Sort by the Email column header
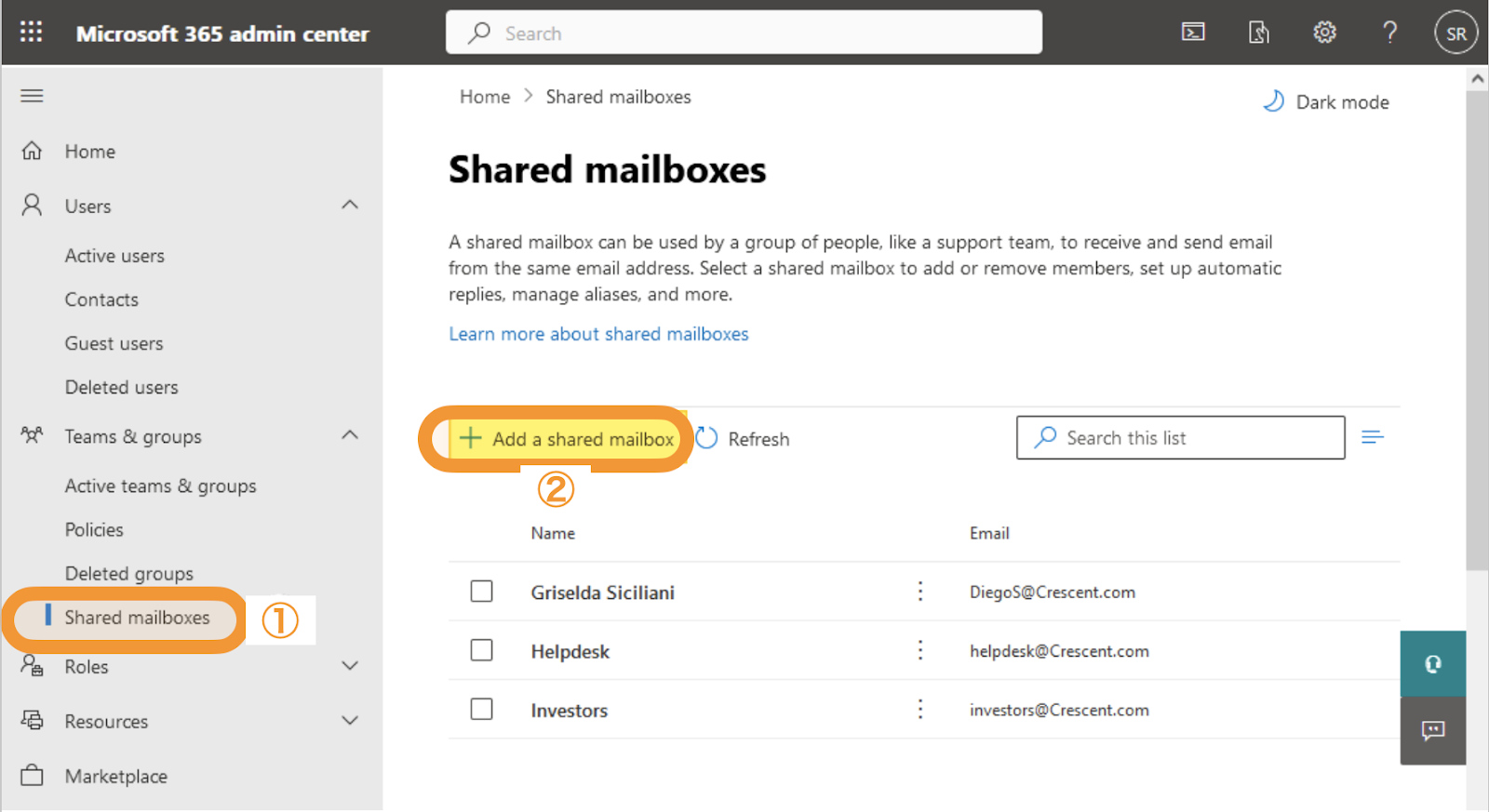This screenshot has height=812, width=1489. click(989, 533)
